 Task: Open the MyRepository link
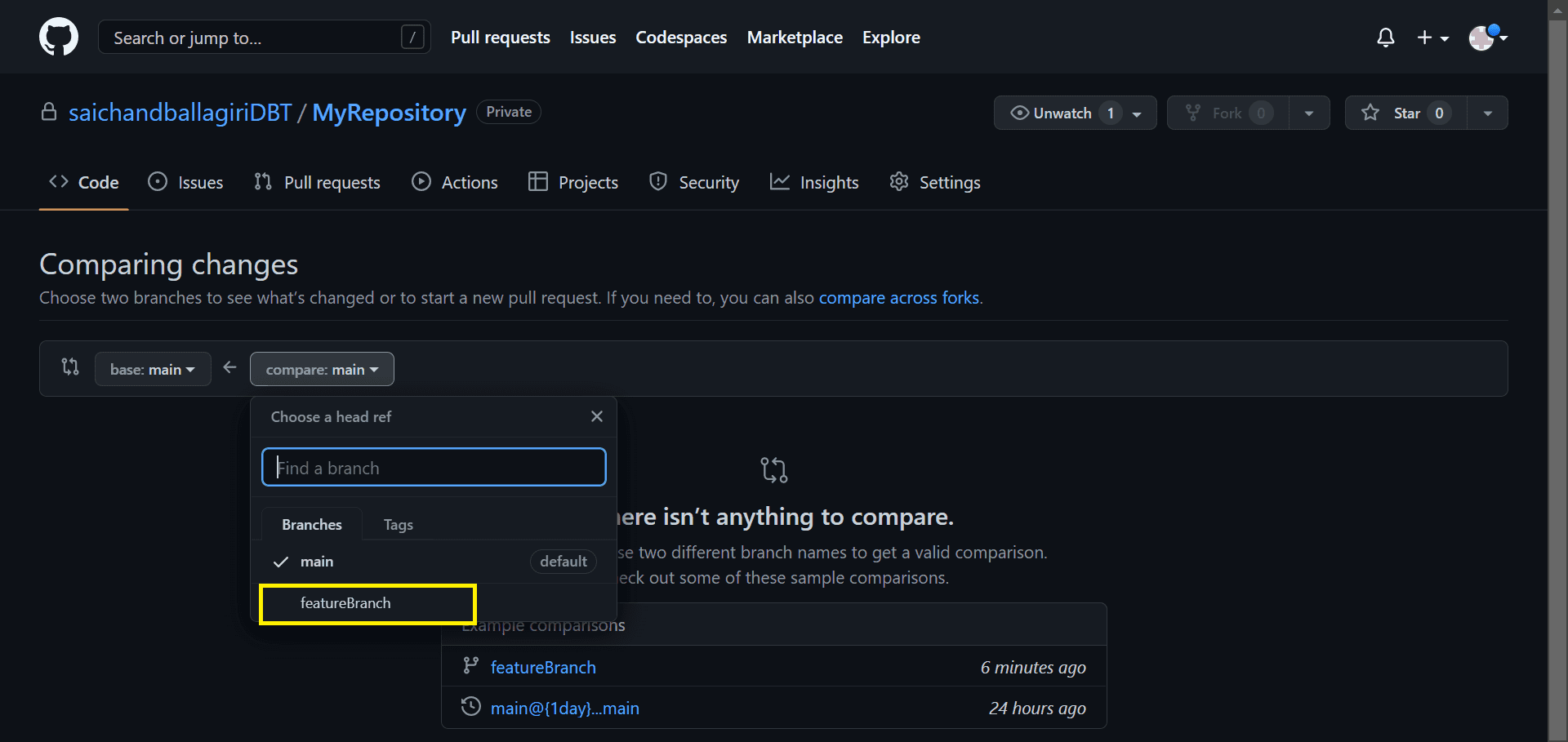click(x=389, y=113)
